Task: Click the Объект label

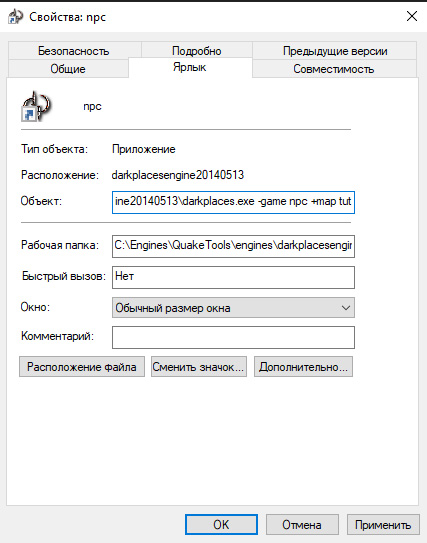Action: click(41, 201)
